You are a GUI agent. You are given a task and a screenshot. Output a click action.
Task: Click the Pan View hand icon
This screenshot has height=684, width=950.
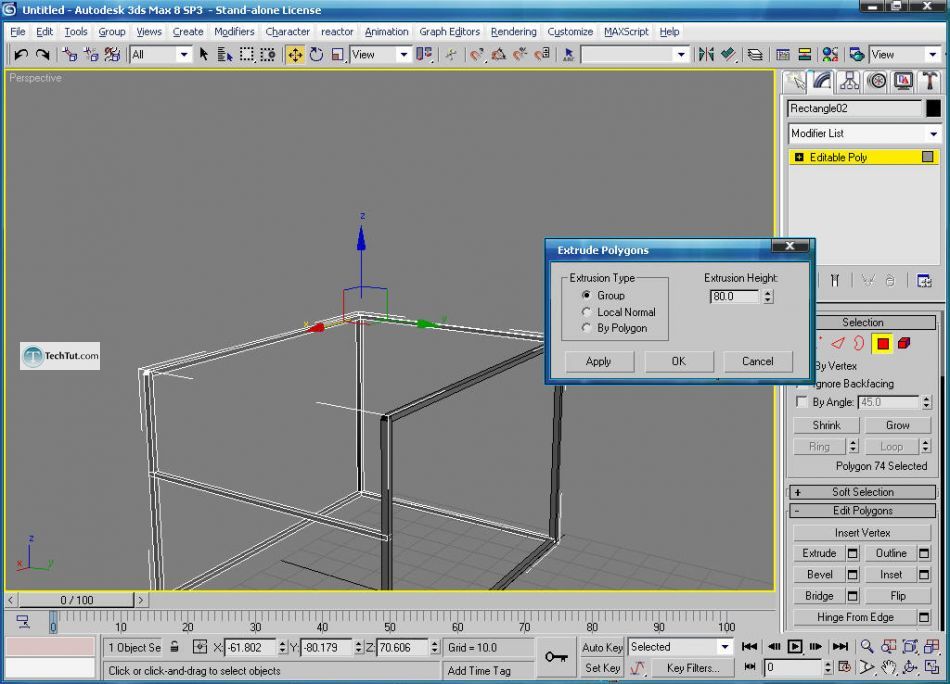pos(888,668)
